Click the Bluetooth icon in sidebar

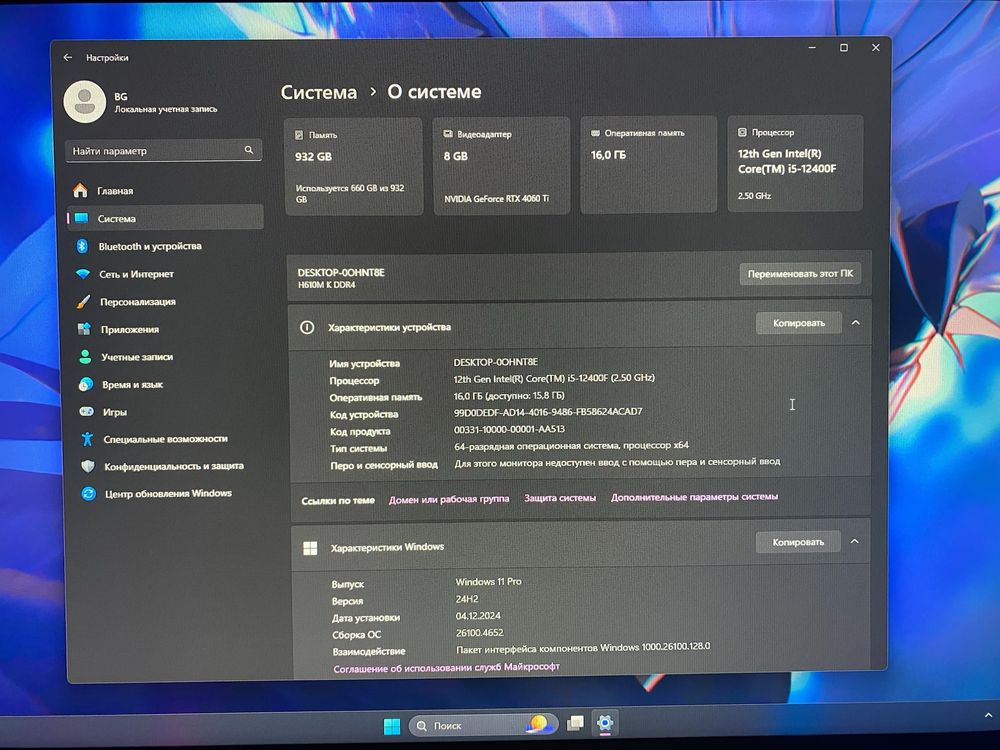click(x=82, y=246)
